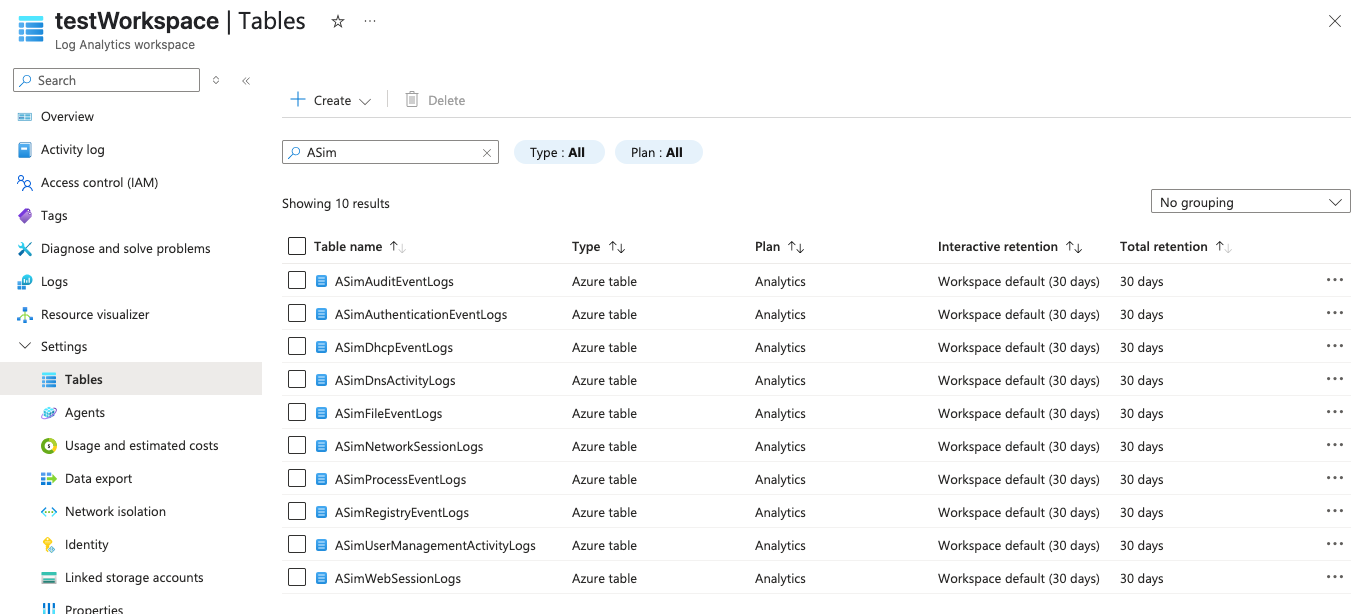Sort by Table name column arrows
1364x614 pixels.
398,247
